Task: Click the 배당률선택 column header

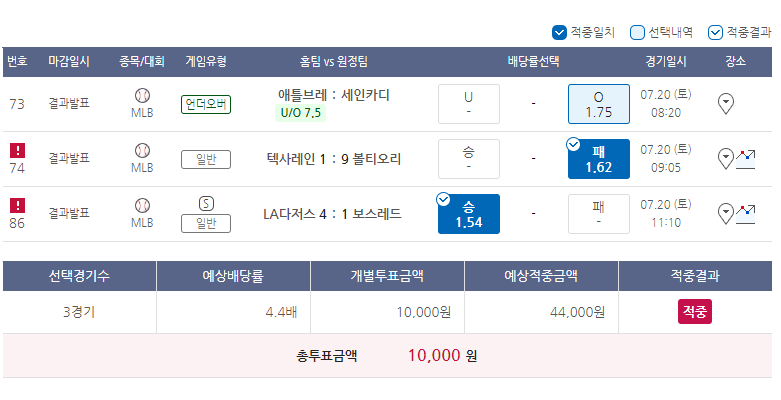Action: (x=533, y=61)
